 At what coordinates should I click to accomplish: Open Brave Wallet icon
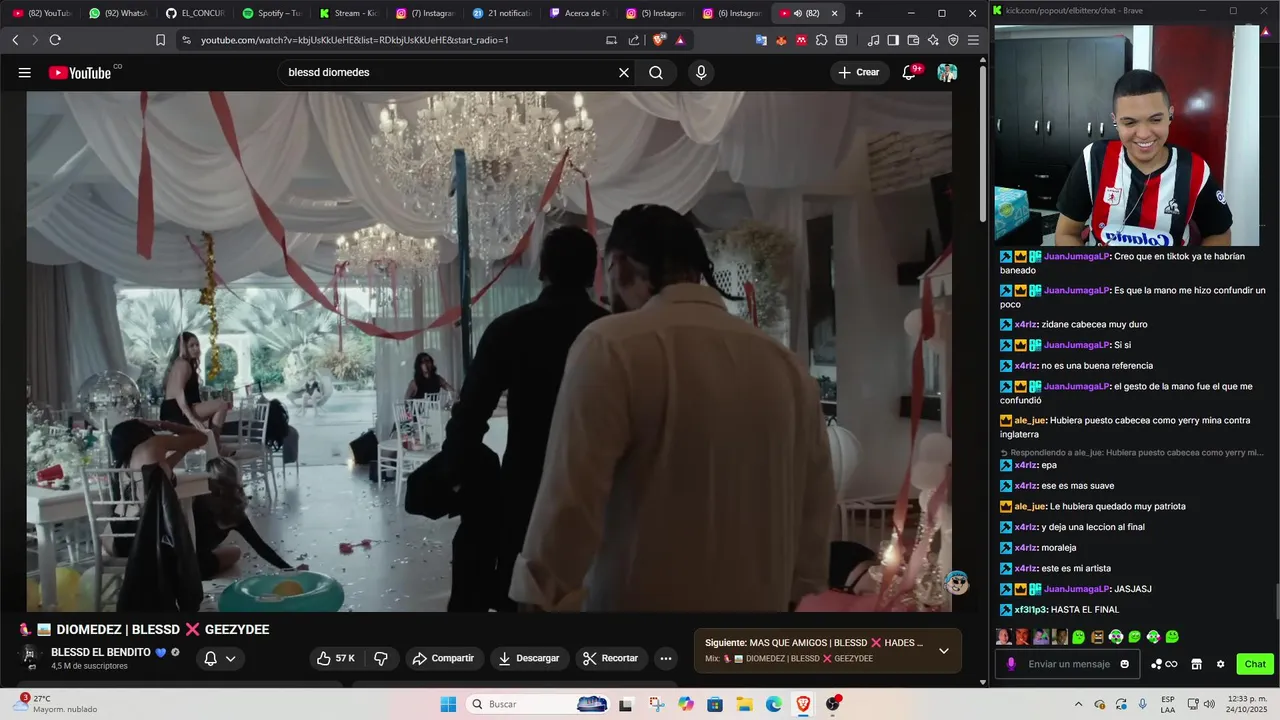pyautogui.click(x=913, y=40)
